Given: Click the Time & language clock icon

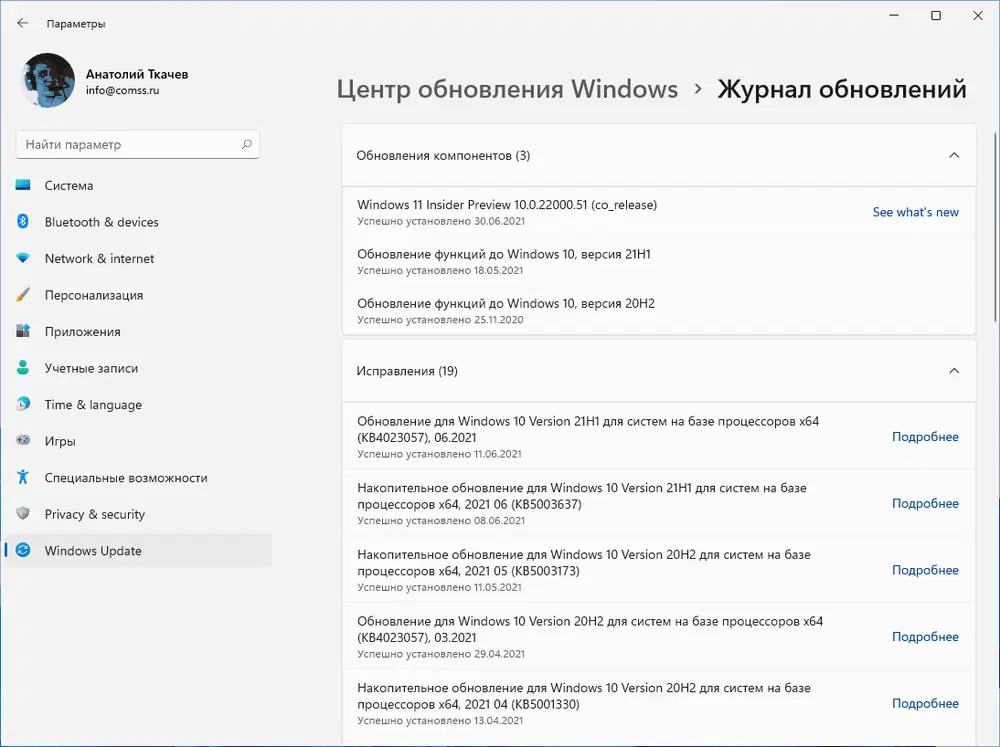Looking at the screenshot, I should (x=23, y=404).
